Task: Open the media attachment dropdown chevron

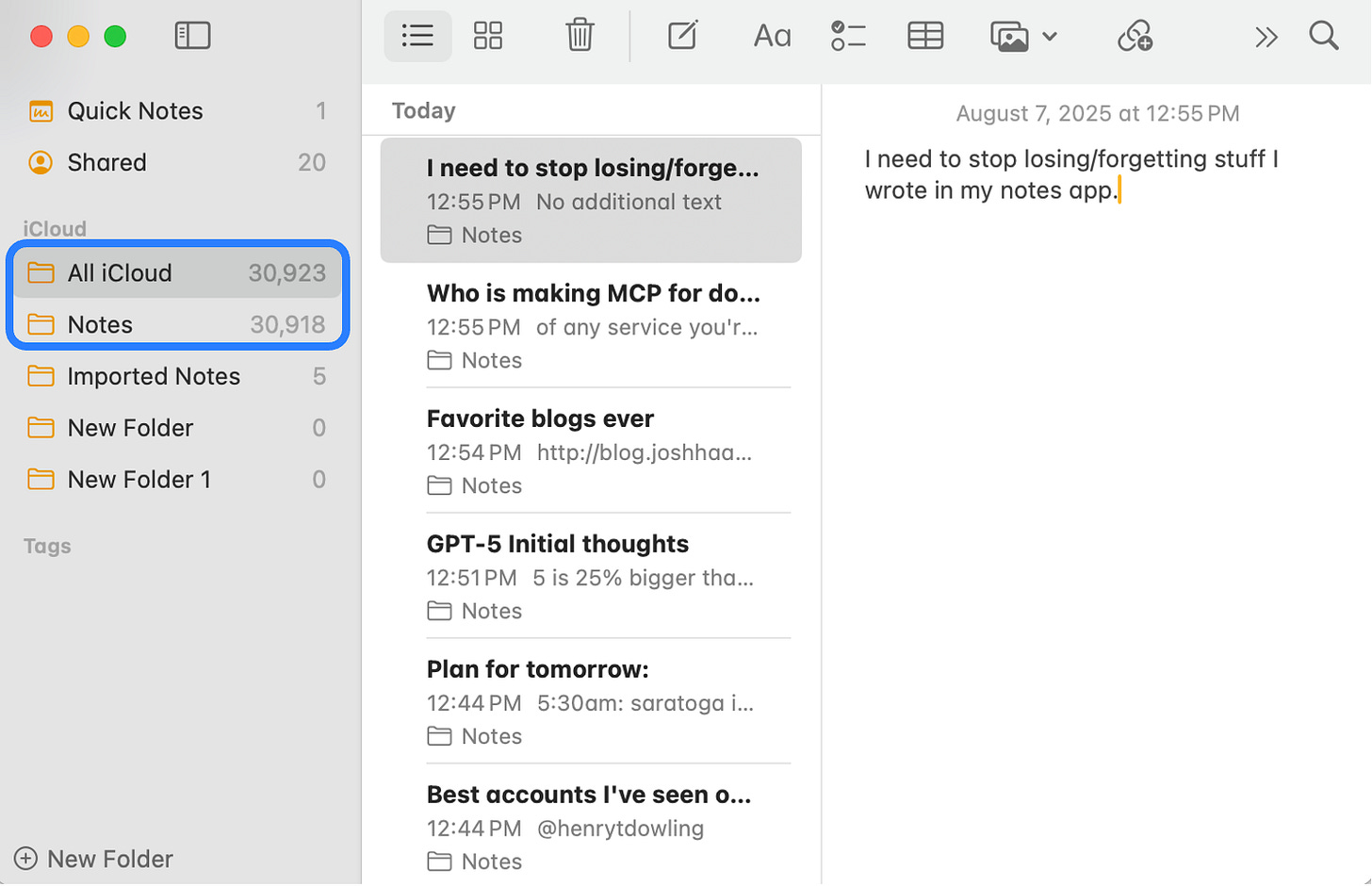Action: tap(1050, 36)
